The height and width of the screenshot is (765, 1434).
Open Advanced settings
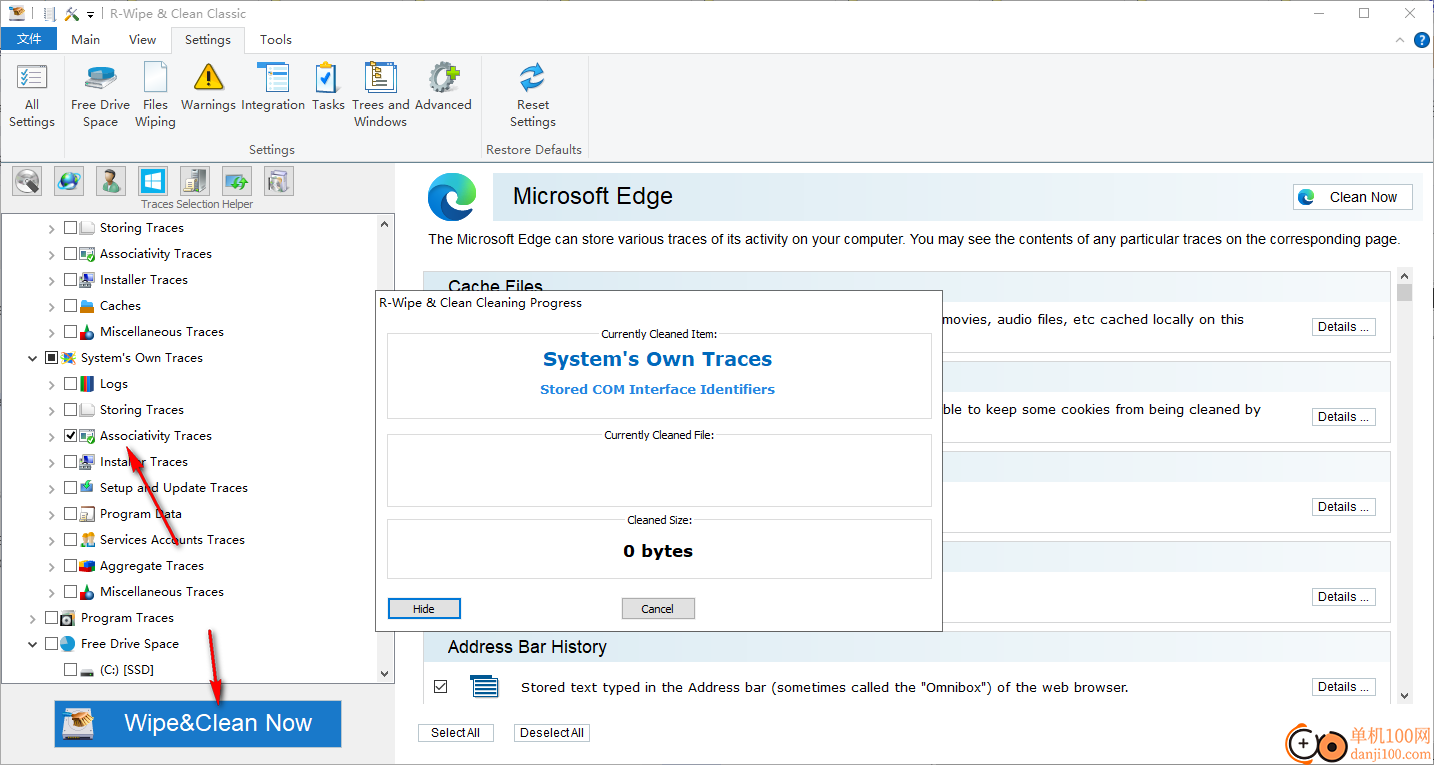point(443,88)
